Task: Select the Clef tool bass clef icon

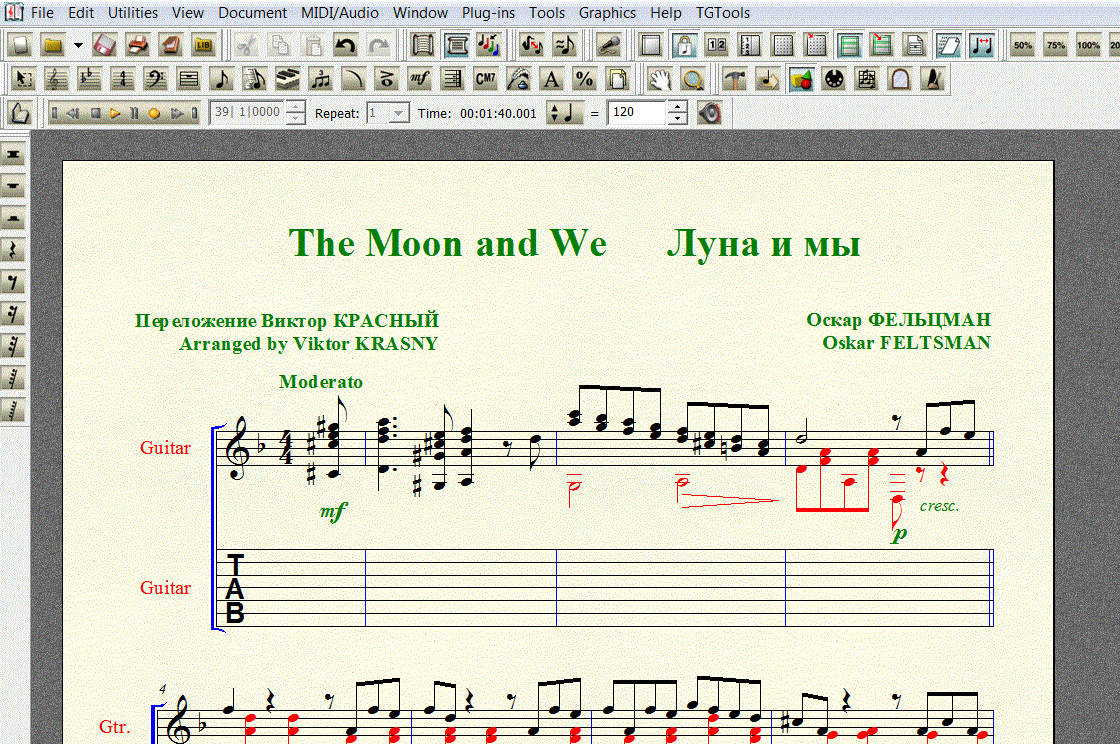Action: tap(156, 79)
